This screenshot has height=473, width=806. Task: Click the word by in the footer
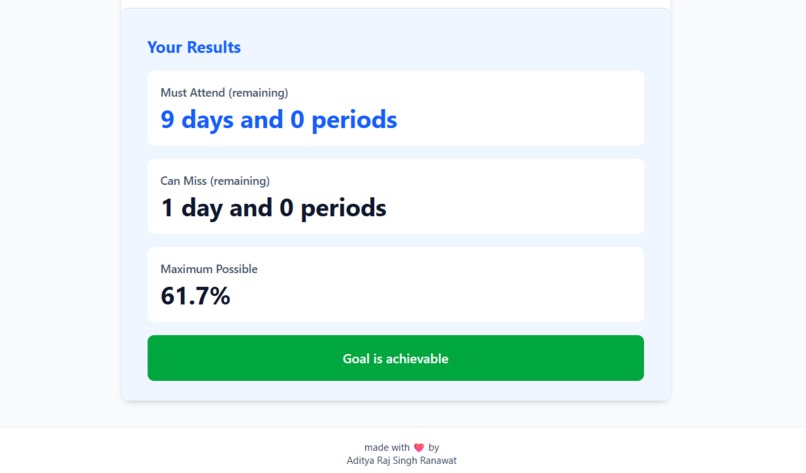[x=433, y=447]
